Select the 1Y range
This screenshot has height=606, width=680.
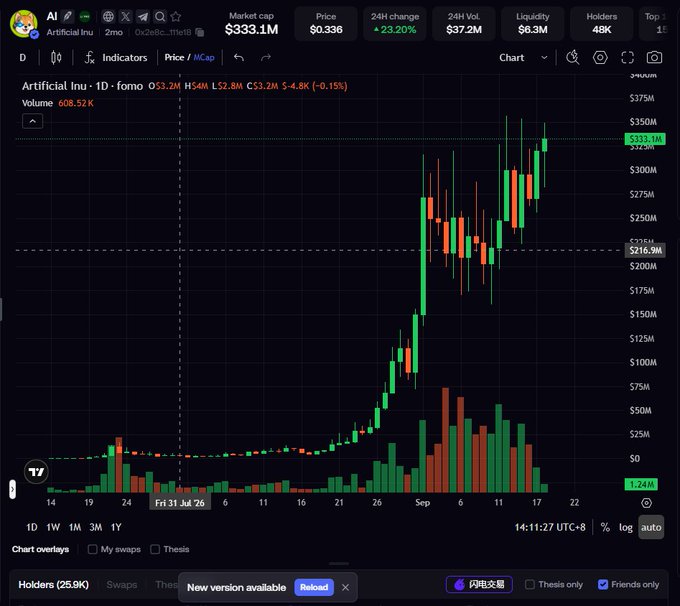click(116, 527)
